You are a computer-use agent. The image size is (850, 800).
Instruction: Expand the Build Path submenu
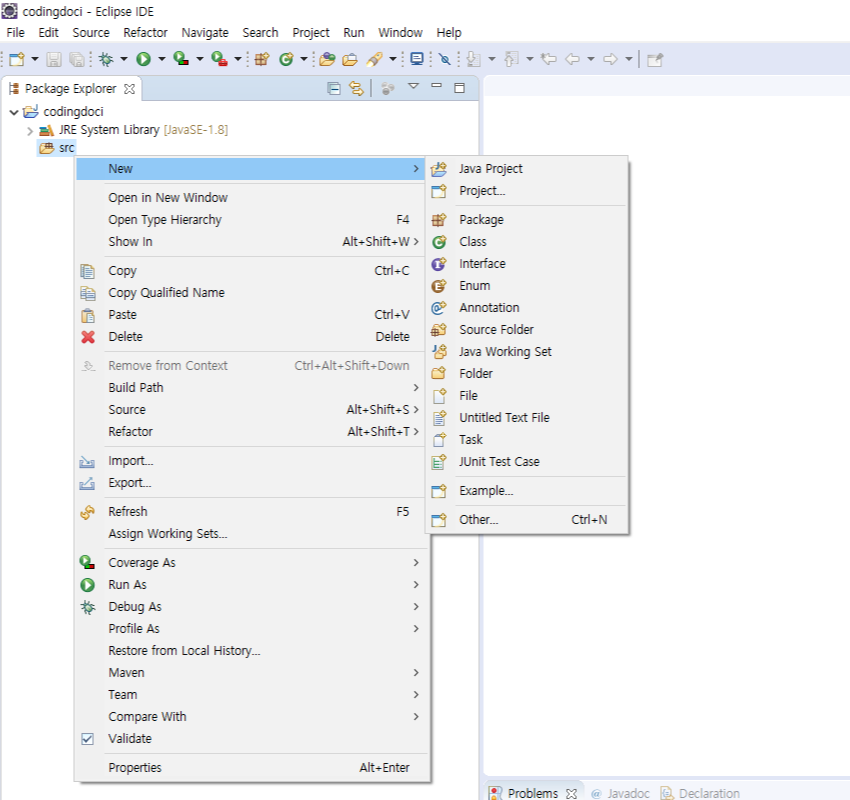250,388
